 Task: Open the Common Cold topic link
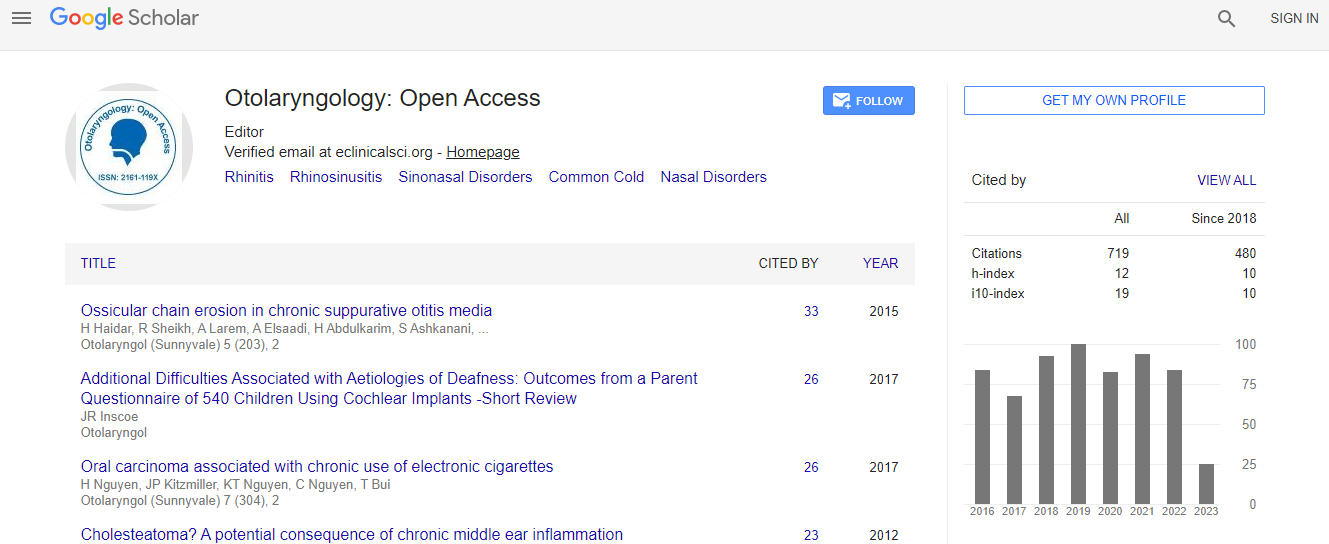tap(596, 177)
